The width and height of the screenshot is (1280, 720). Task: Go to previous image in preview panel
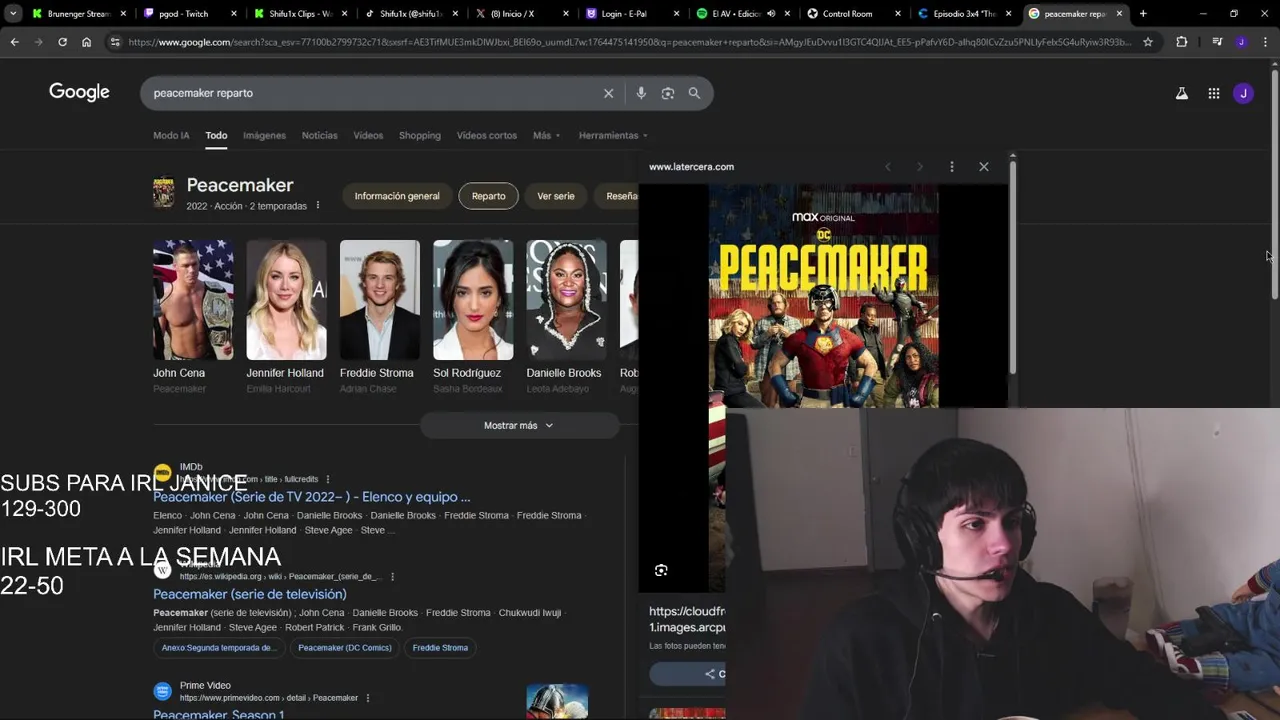point(888,167)
